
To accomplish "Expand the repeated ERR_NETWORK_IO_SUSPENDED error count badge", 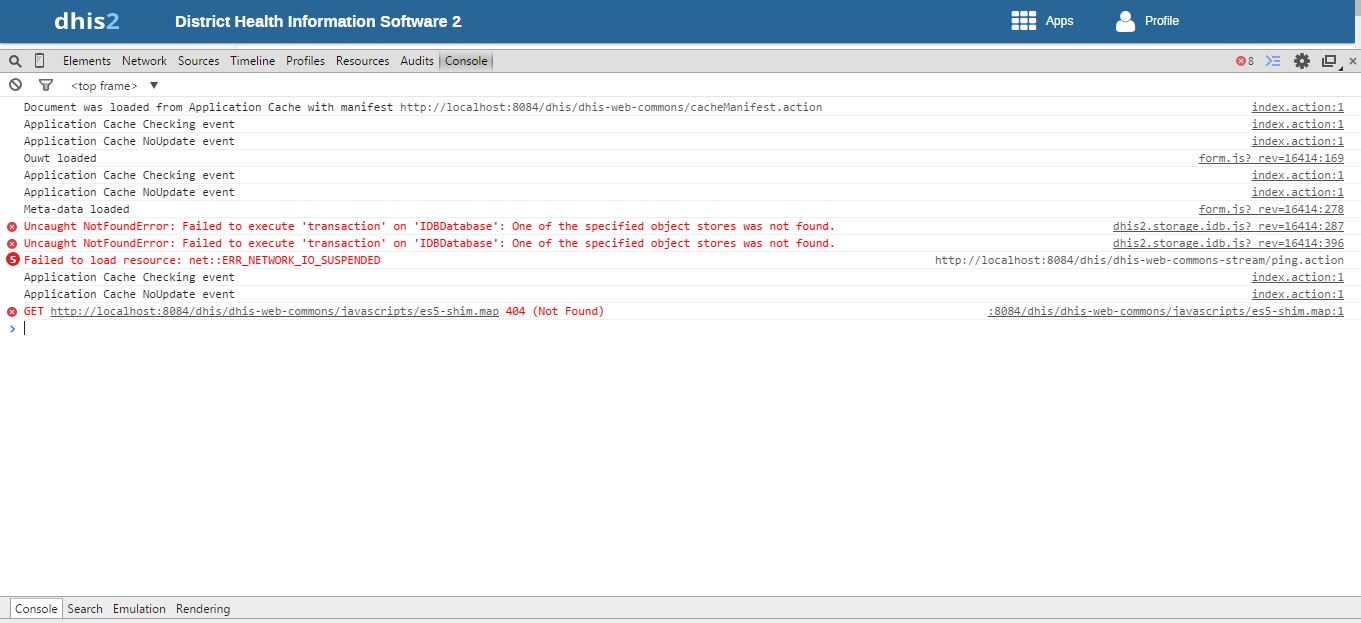I will coord(13,260).
